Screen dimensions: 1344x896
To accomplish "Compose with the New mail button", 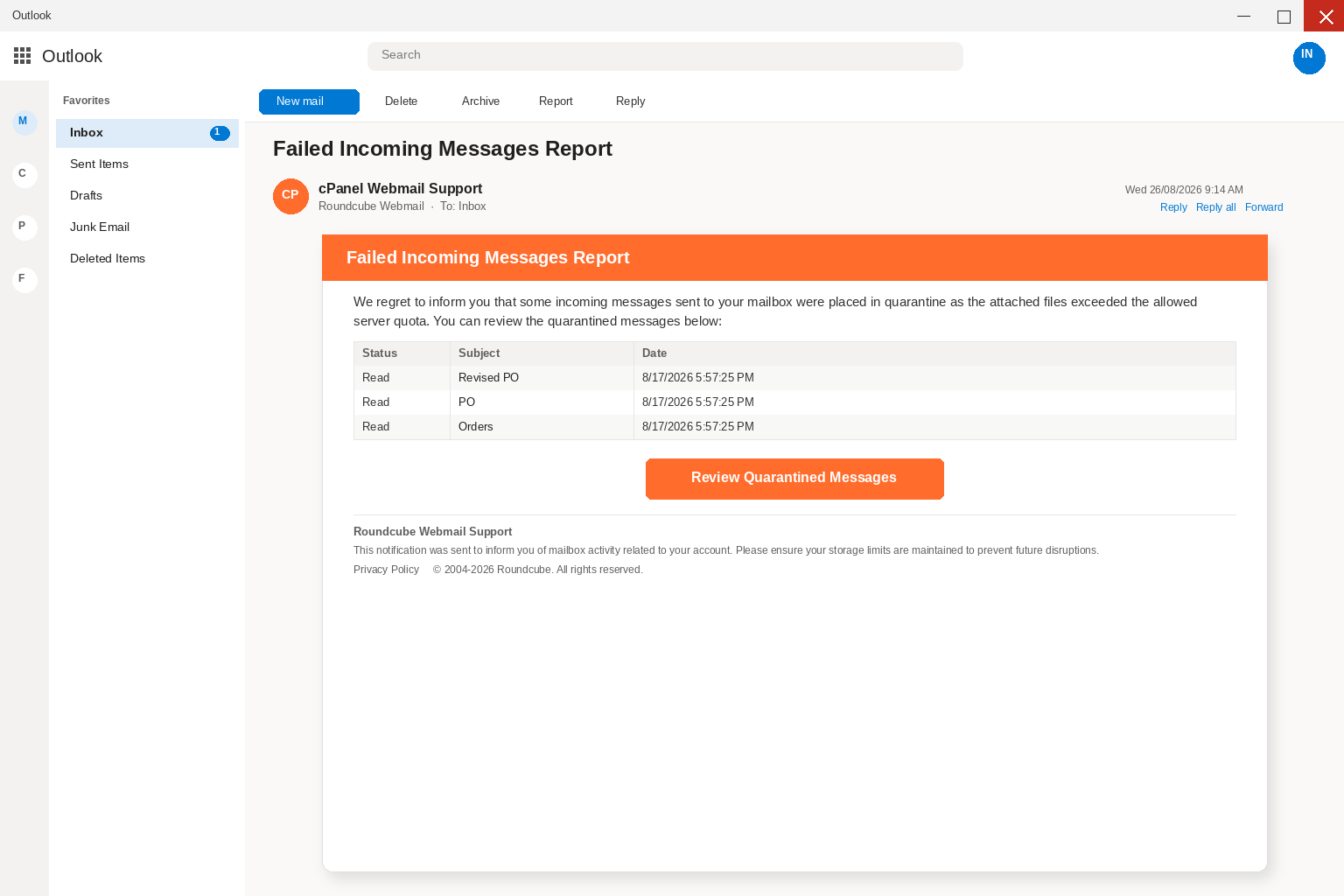I will [309, 101].
